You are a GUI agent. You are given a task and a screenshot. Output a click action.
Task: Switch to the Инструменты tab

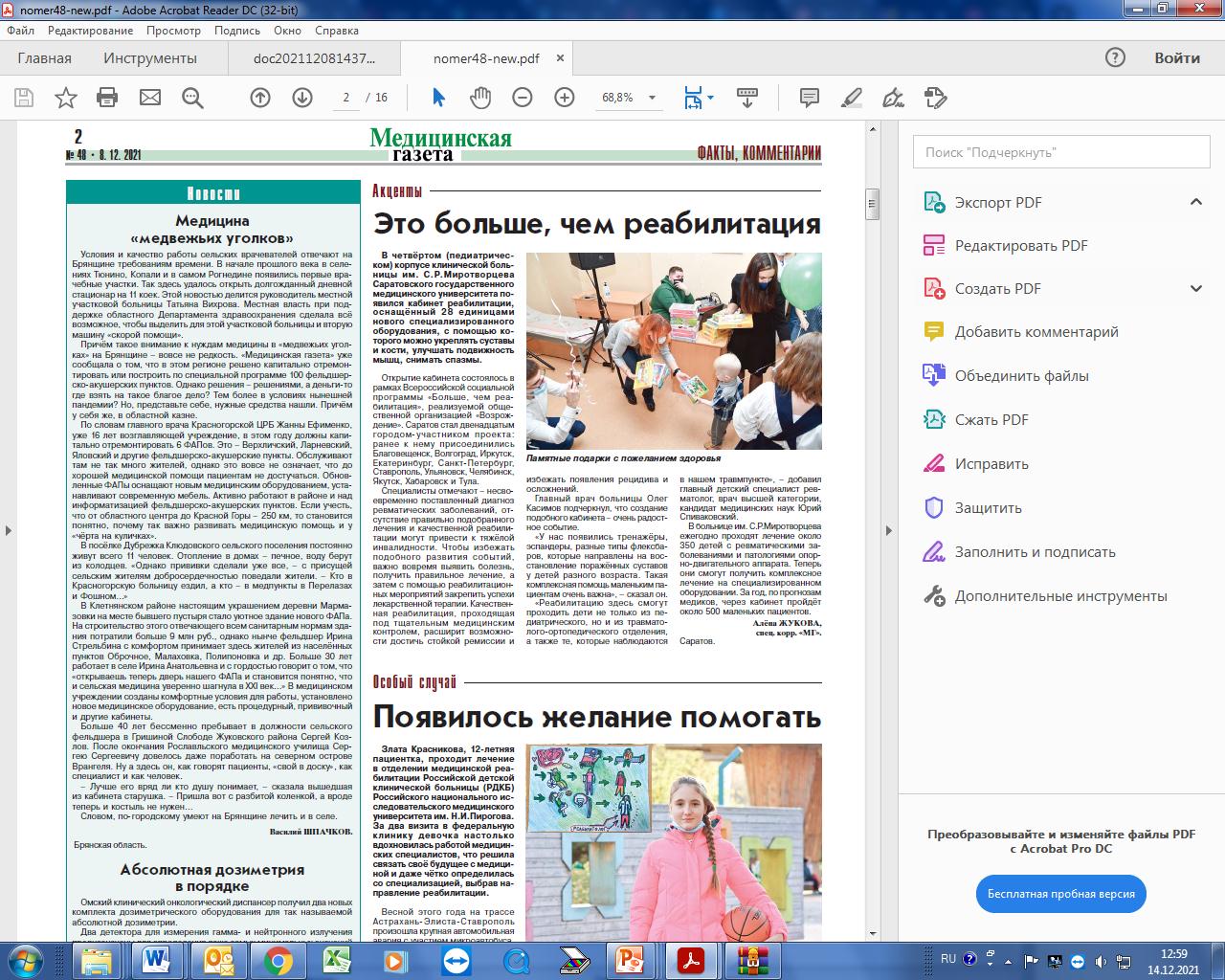click(x=150, y=58)
